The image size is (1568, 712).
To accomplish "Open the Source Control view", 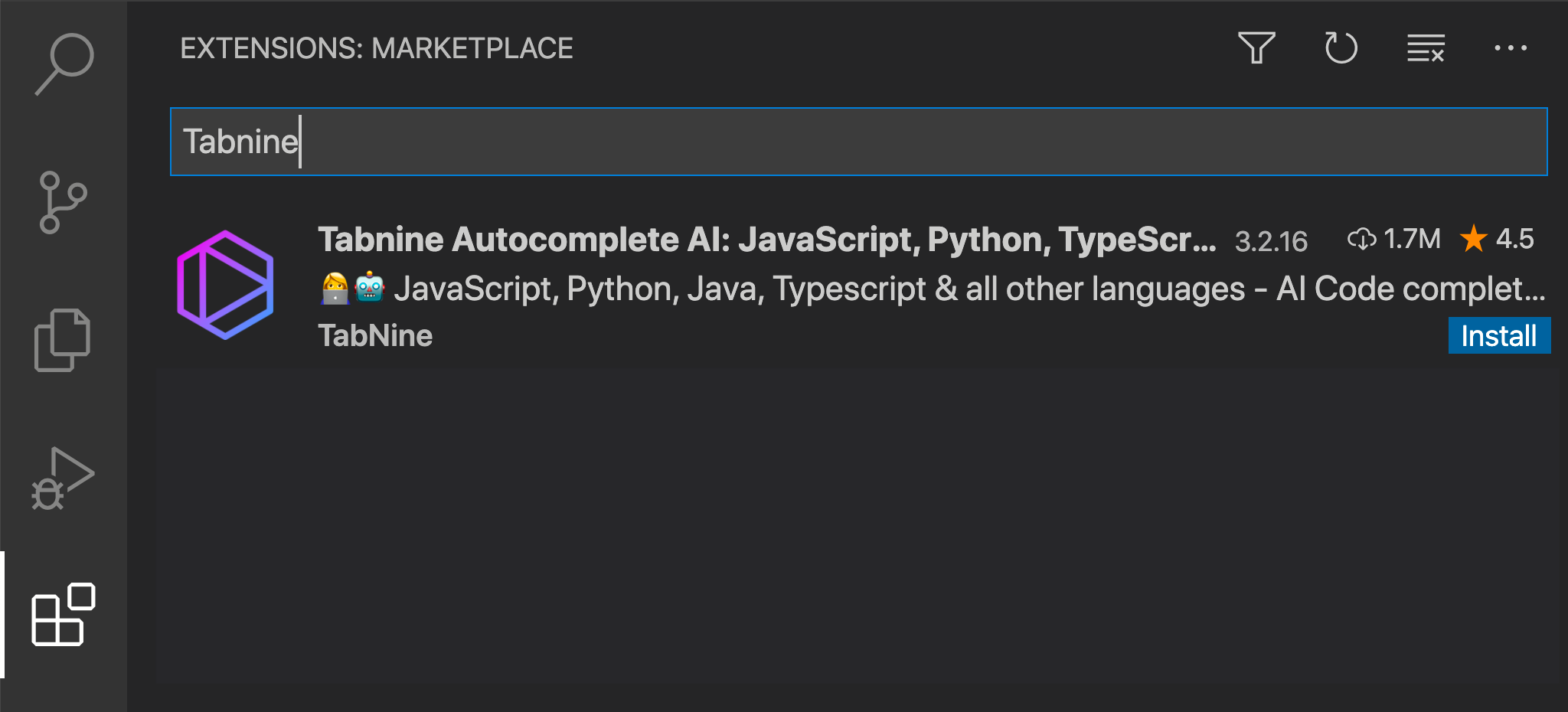I will click(x=63, y=202).
